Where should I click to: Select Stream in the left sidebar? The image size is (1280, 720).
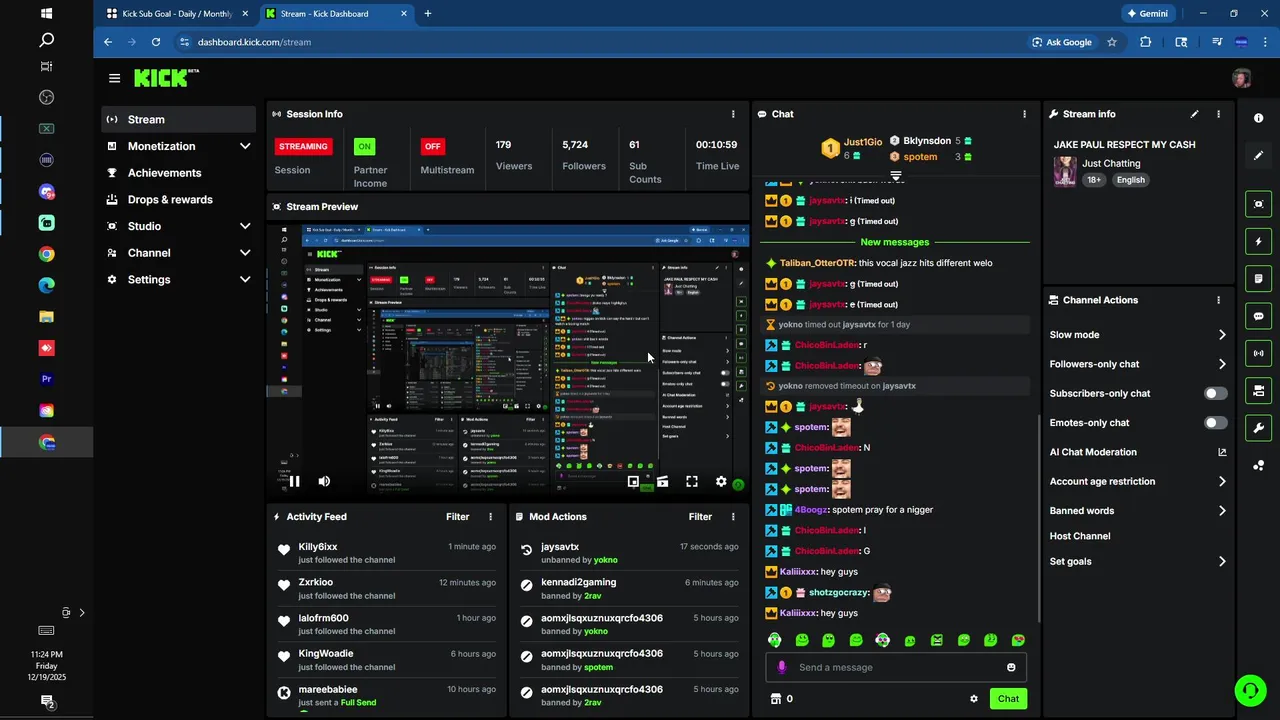coord(178,119)
